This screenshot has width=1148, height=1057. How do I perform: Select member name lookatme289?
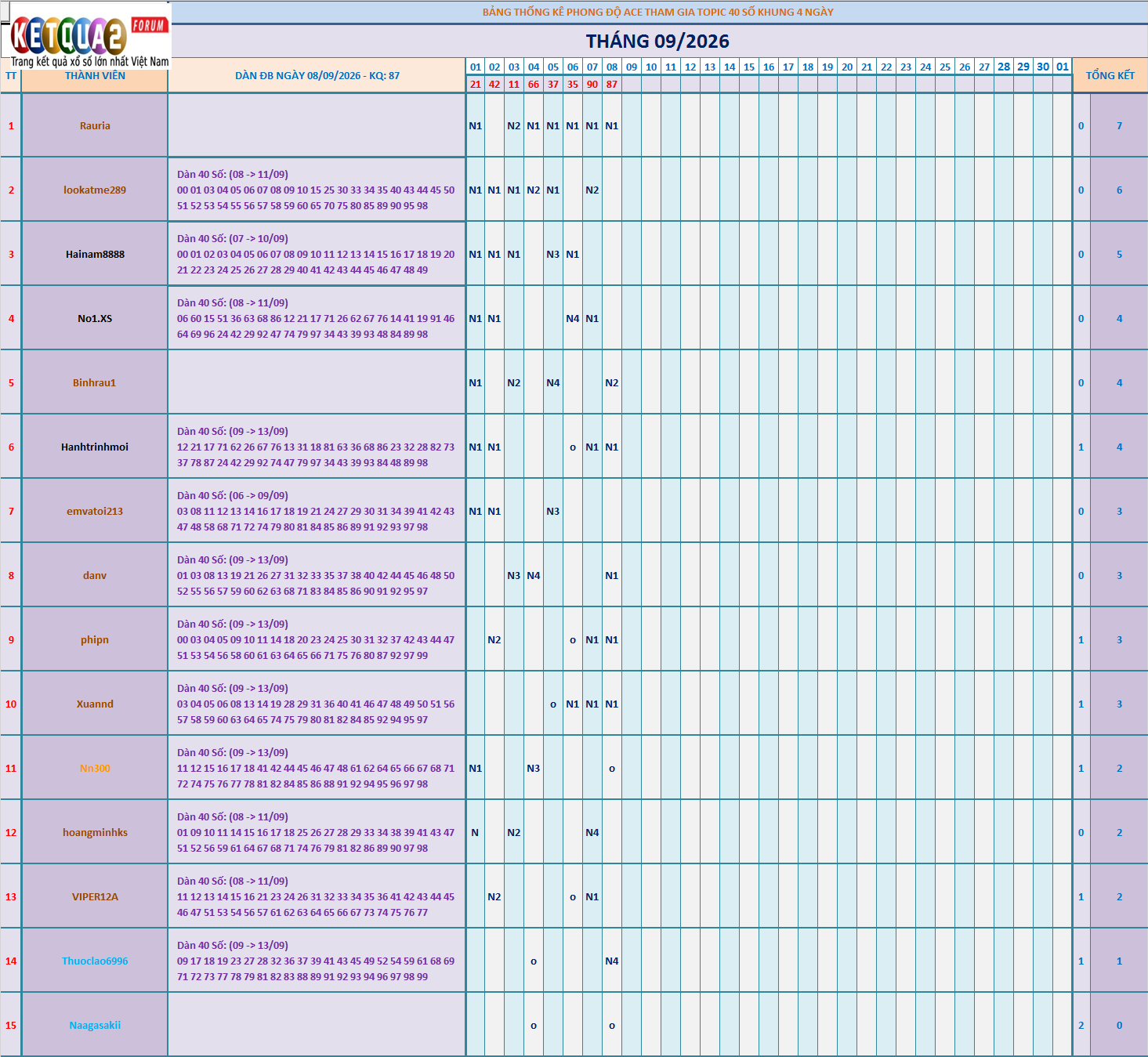(x=95, y=190)
